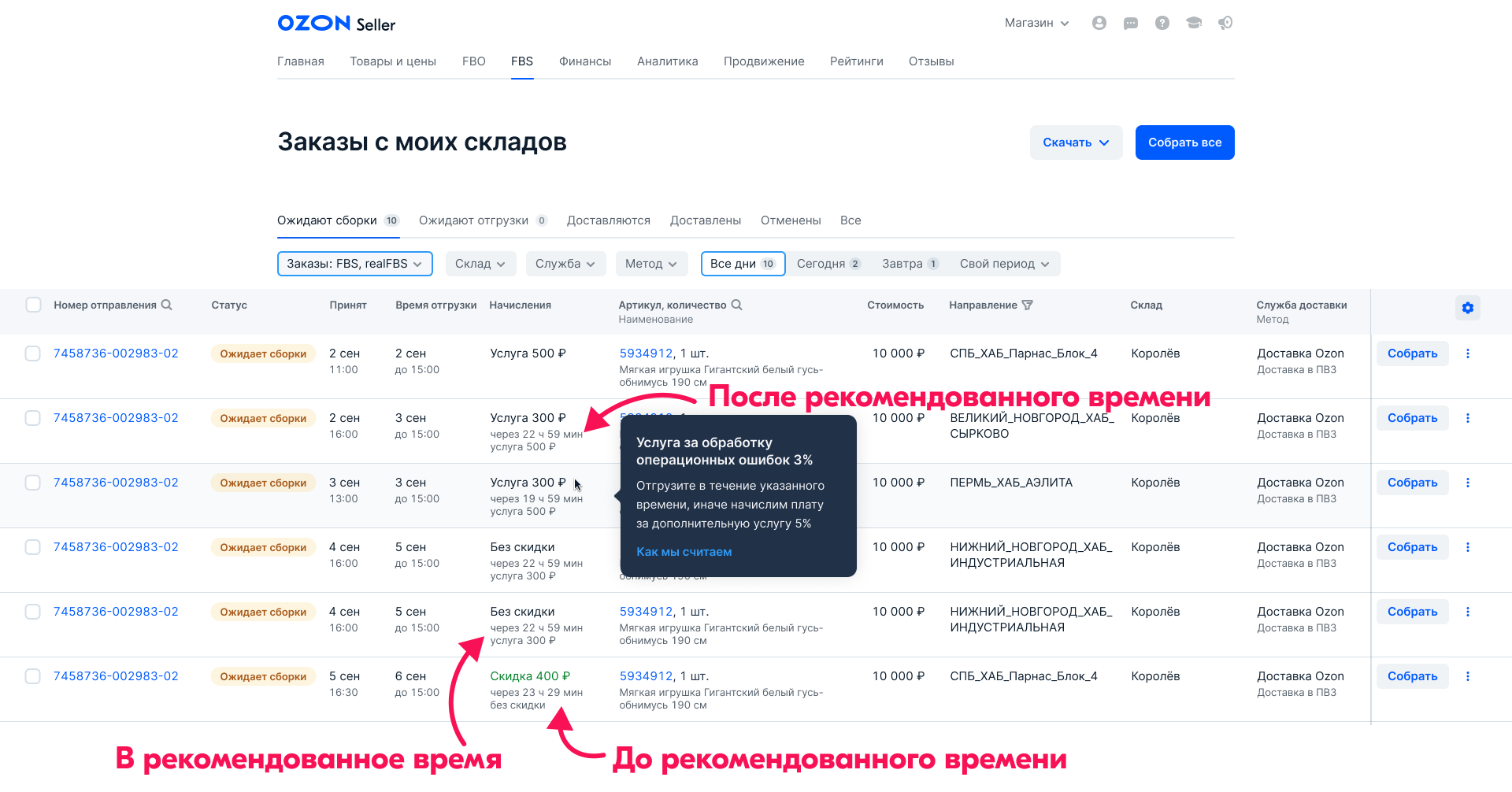Image resolution: width=1512 pixels, height=792 pixels.
Task: Click Собрать for СПБ_ХАБ_Парнас first row
Action: [x=1413, y=353]
